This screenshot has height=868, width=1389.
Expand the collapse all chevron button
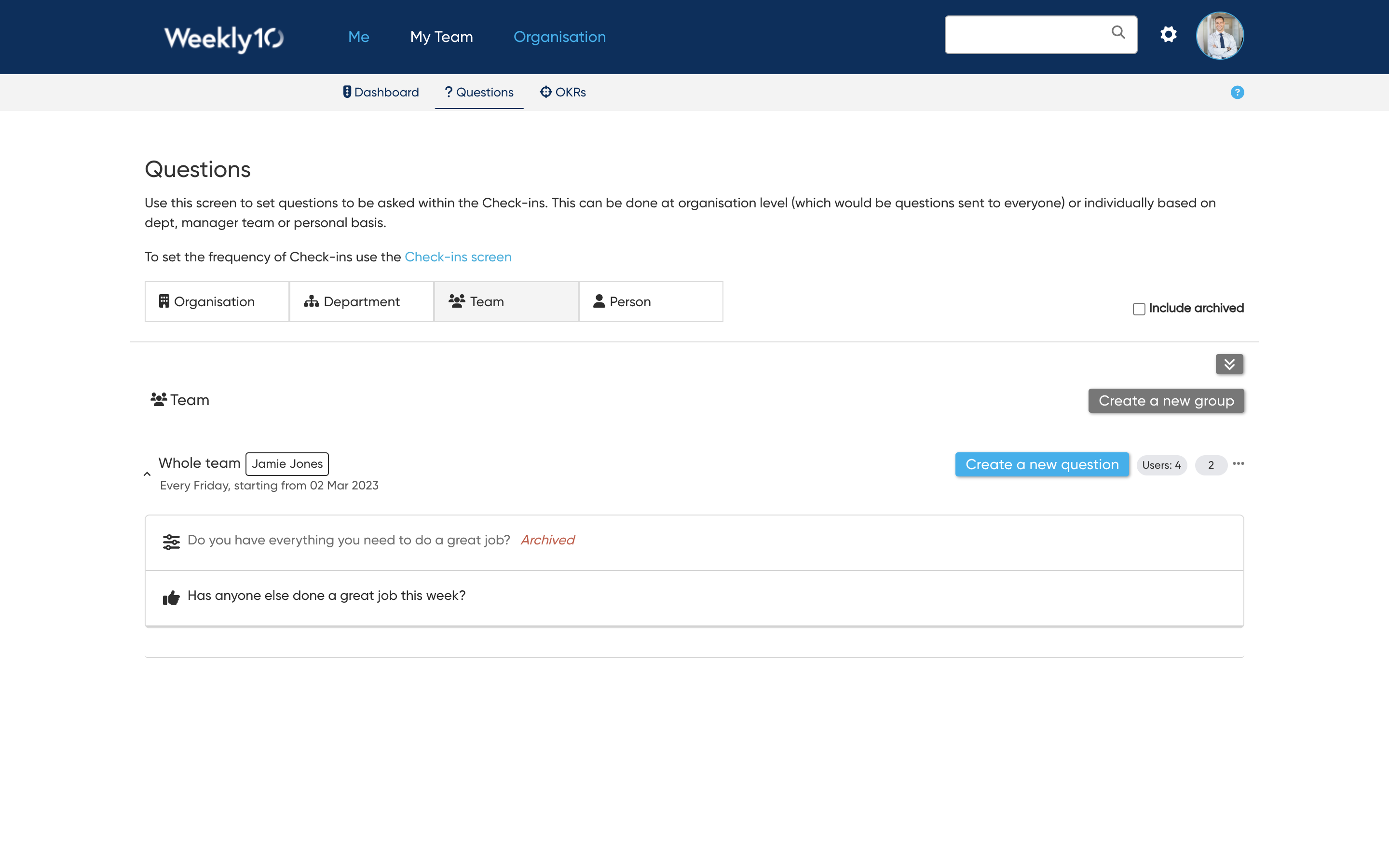pyautogui.click(x=1229, y=364)
